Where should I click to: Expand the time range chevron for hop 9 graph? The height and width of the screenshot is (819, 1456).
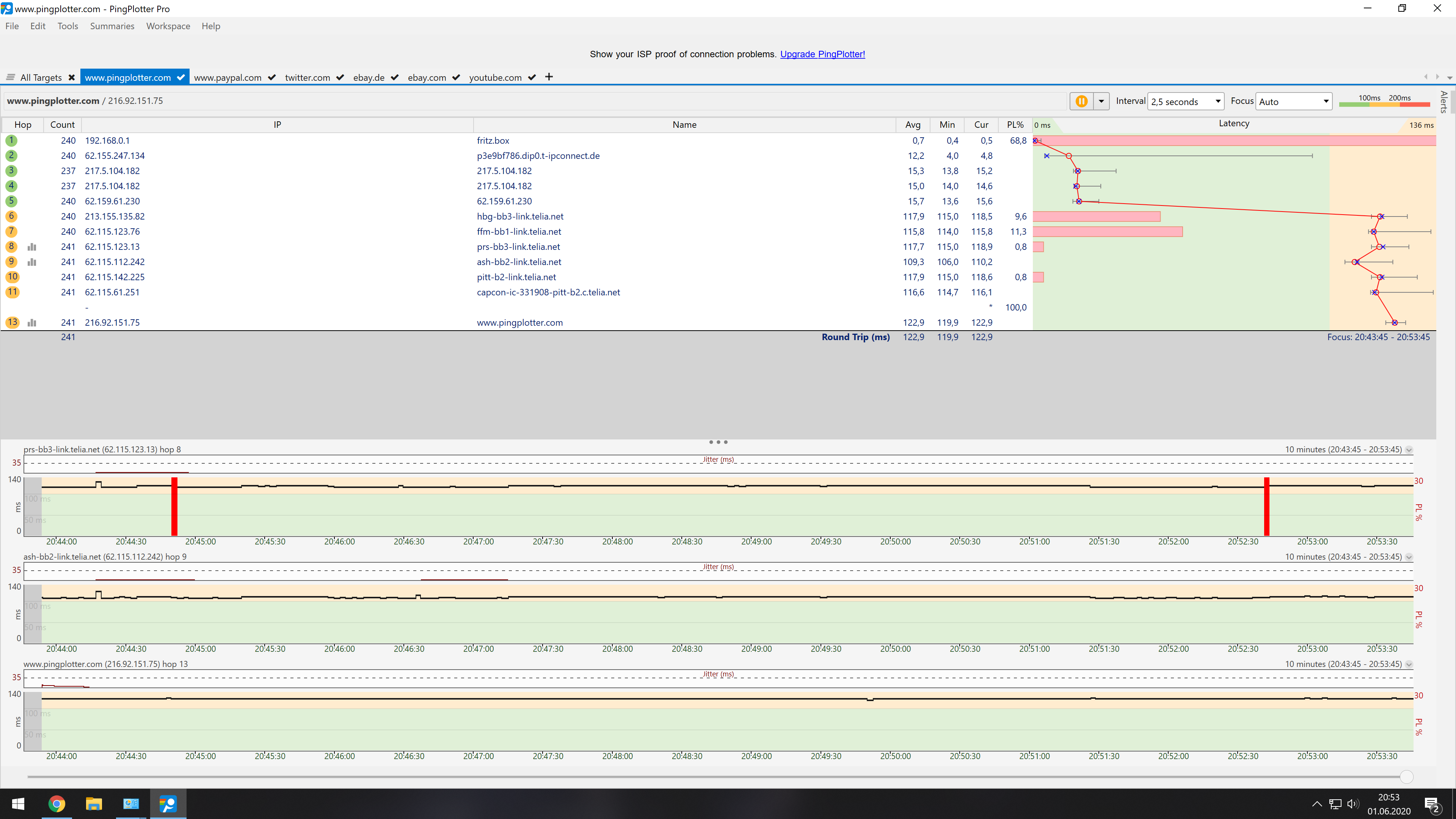1409,557
